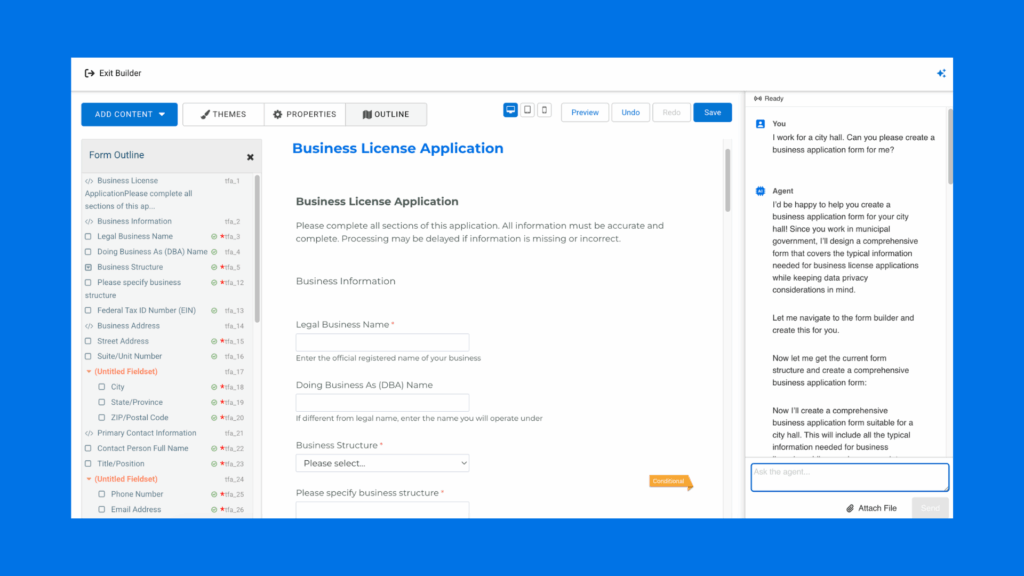Viewport: 1024px width, 576px height.
Task: Click the orange Conditional tag marker
Action: tap(669, 481)
